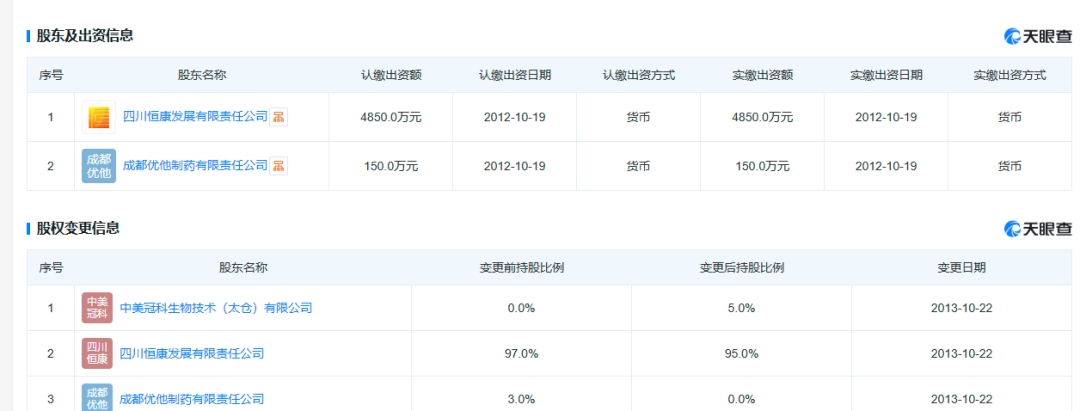Select 四川恒康 row's 实缴出资日期 2012-10-19
This screenshot has height=411, width=1080.
[886, 117]
